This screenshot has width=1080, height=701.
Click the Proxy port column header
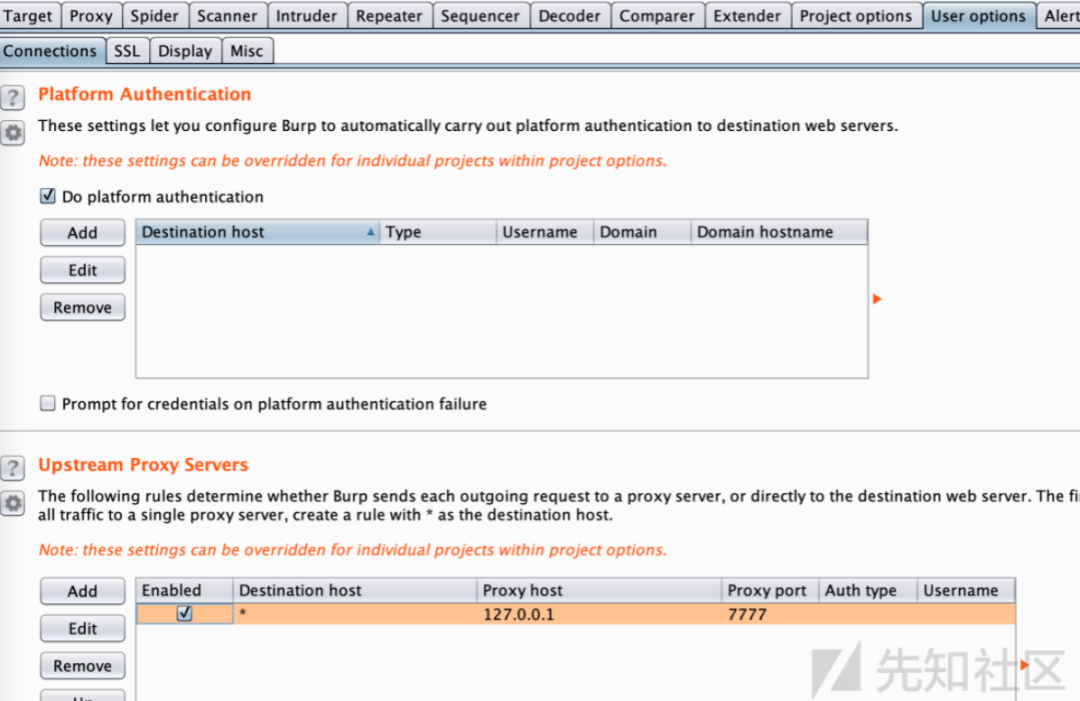770,590
